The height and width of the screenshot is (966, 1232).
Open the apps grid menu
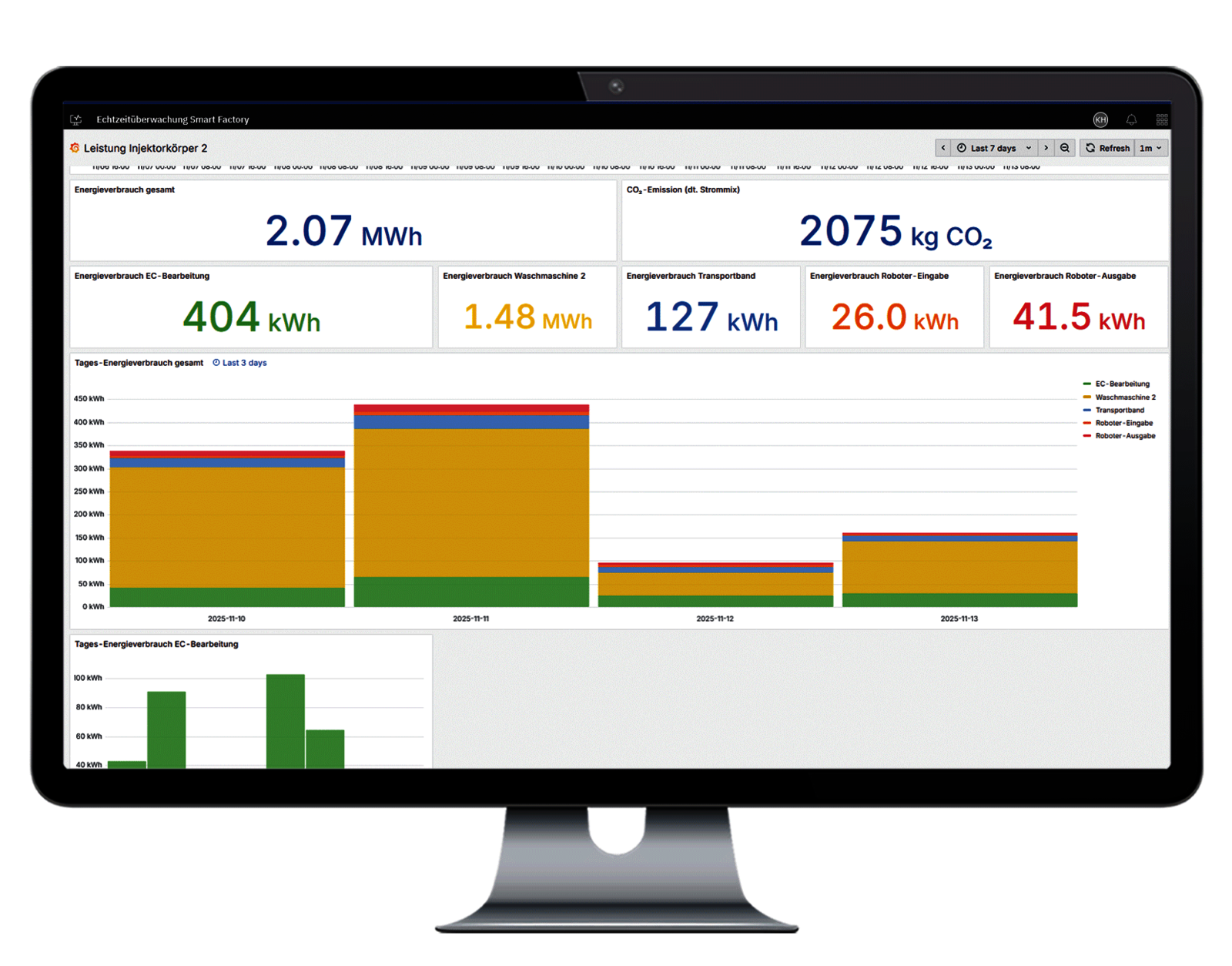1162,119
